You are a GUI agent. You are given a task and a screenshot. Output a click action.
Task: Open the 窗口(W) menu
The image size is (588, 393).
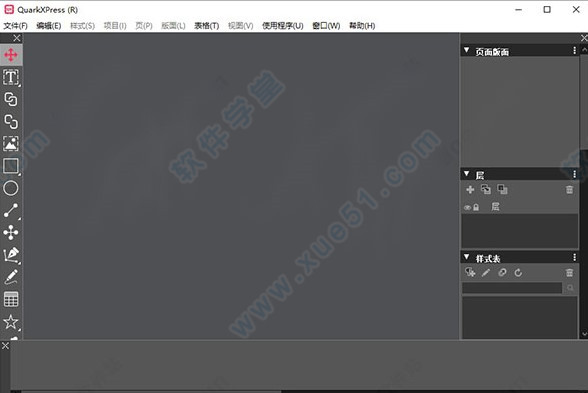[326, 26]
